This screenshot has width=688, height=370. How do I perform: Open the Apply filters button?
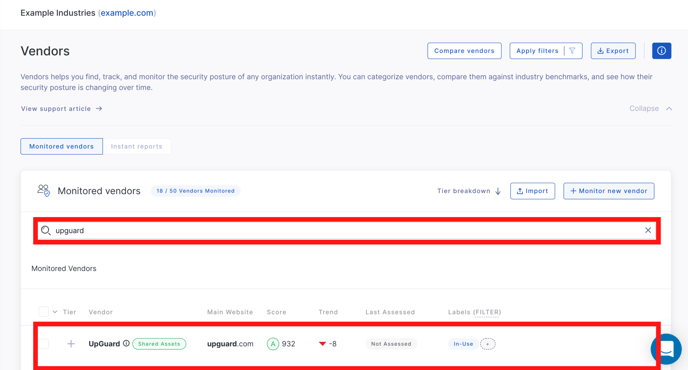[546, 51]
